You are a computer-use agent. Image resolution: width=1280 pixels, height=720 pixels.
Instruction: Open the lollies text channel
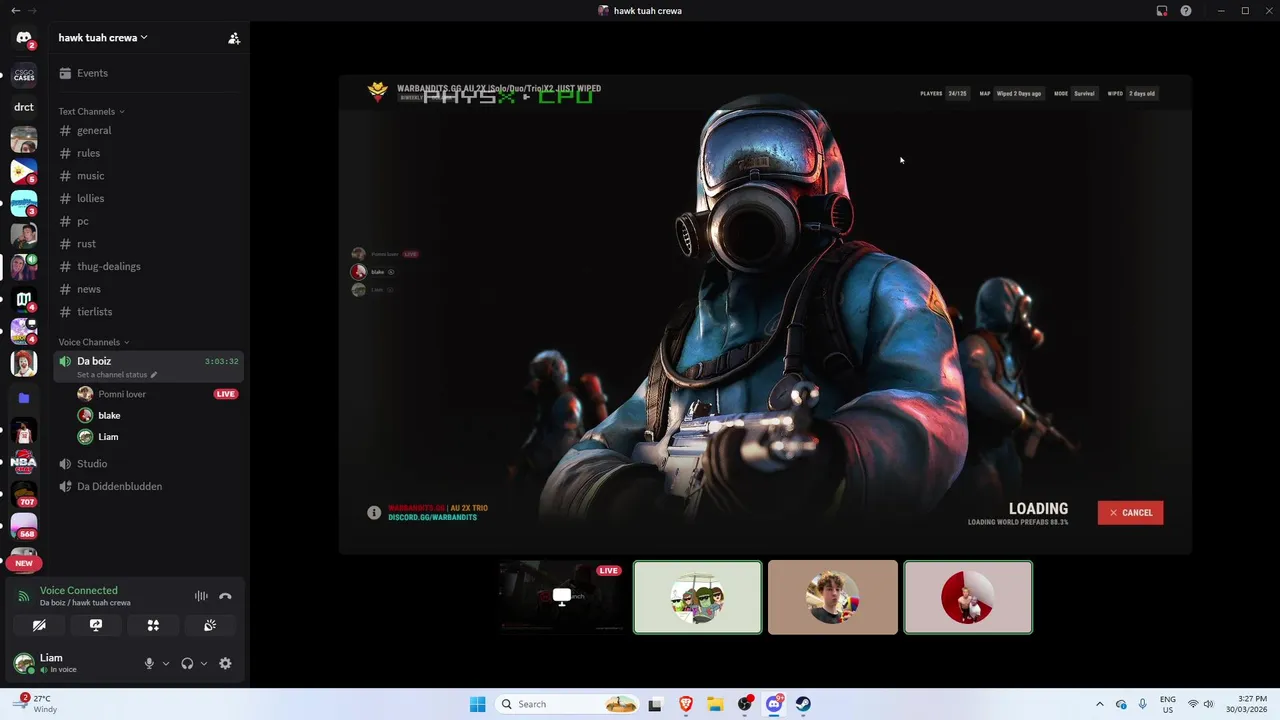click(x=148, y=198)
